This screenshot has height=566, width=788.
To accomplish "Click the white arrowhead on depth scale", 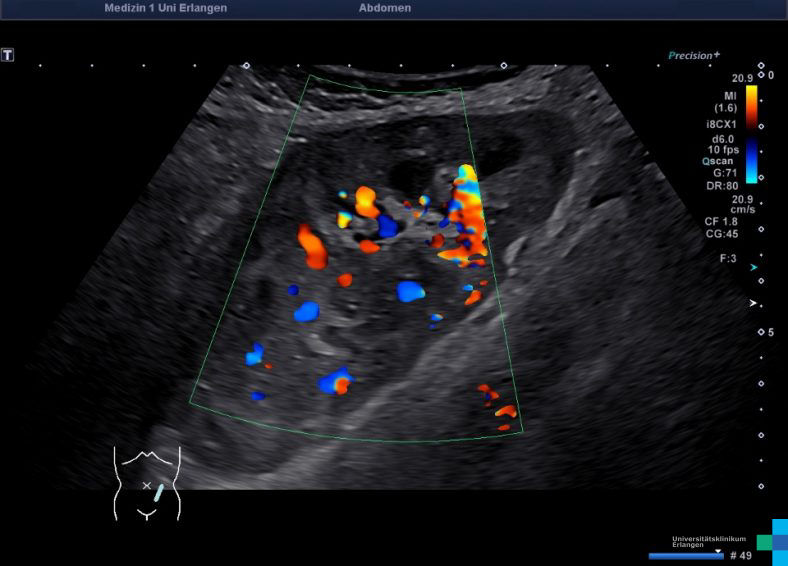I will tap(754, 302).
